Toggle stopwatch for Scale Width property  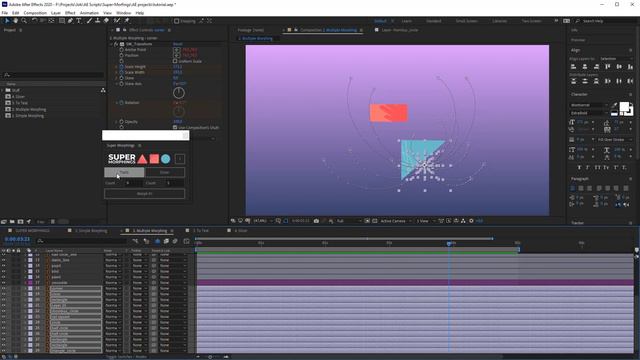click(121, 72)
